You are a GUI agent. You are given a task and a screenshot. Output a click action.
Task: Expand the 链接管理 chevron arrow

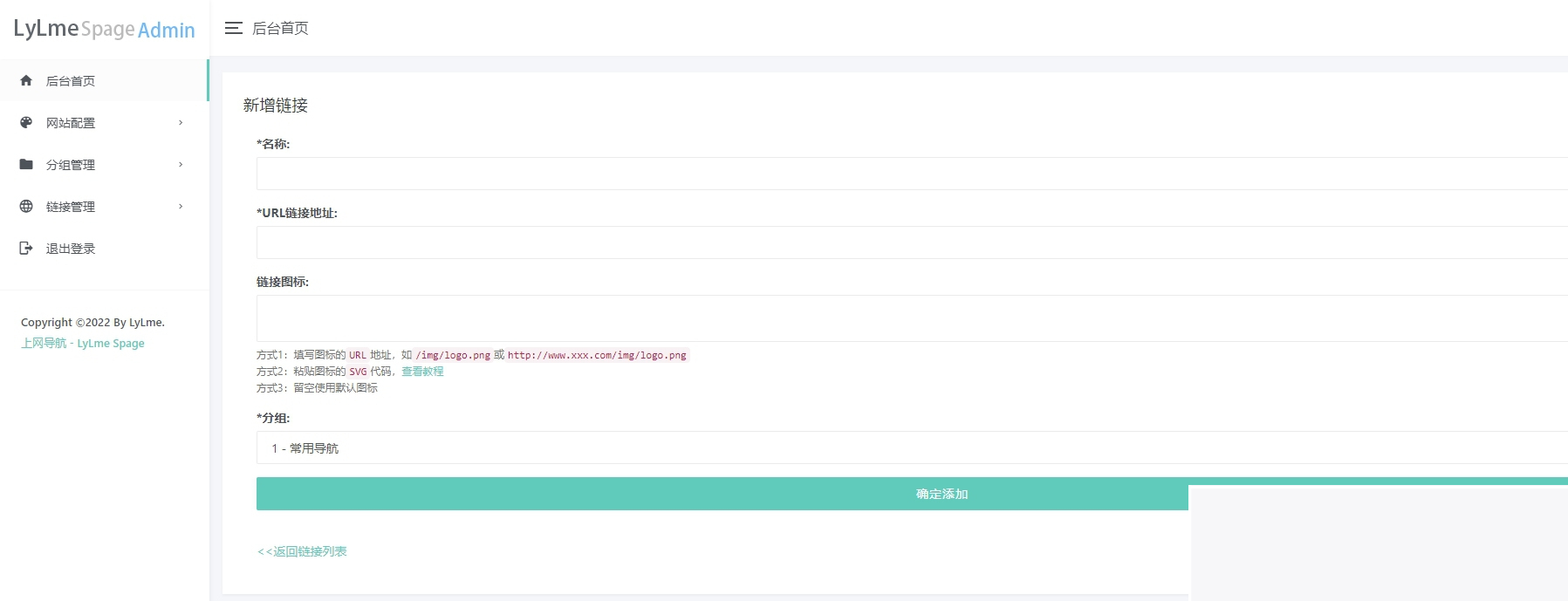181,207
